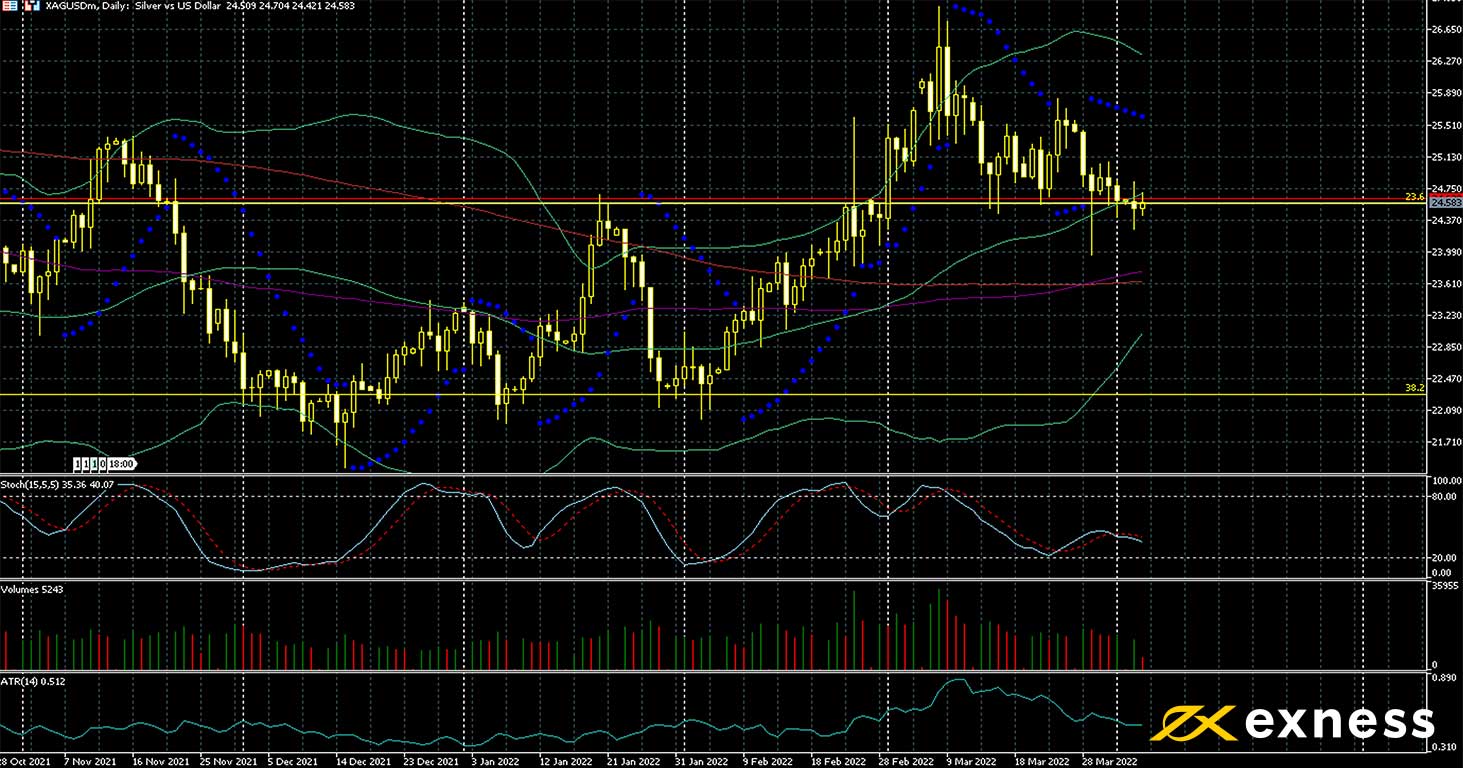The height and width of the screenshot is (768, 1463).
Task: Click the 9 Feb 2022 date label
Action: point(769,761)
